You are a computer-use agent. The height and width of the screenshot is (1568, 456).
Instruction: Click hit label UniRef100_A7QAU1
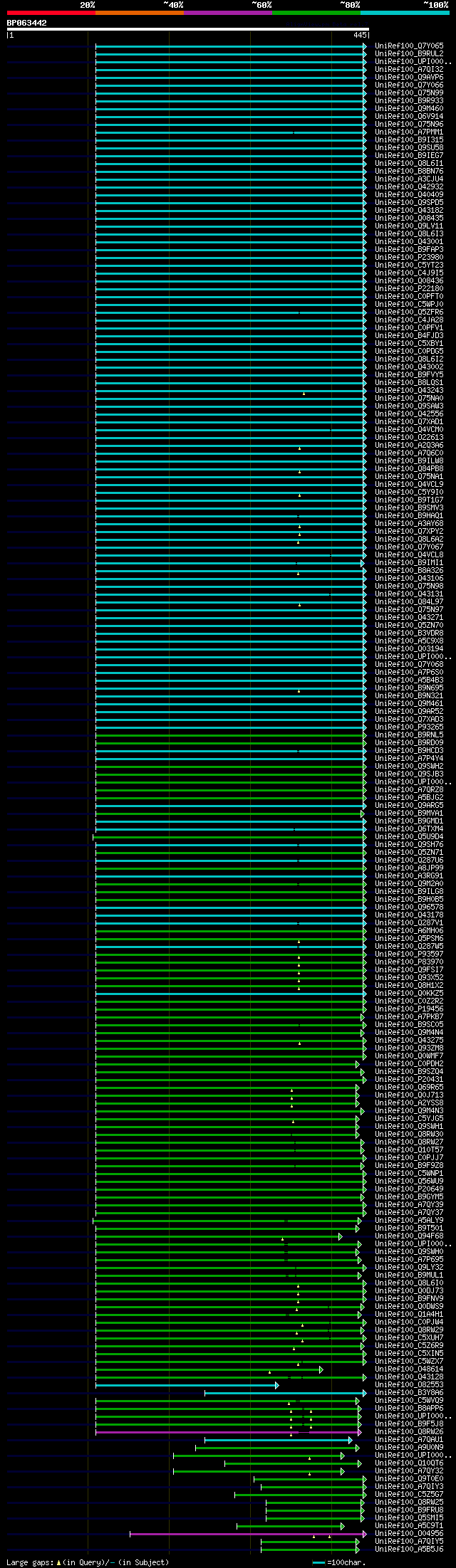pyautogui.click(x=409, y=1440)
